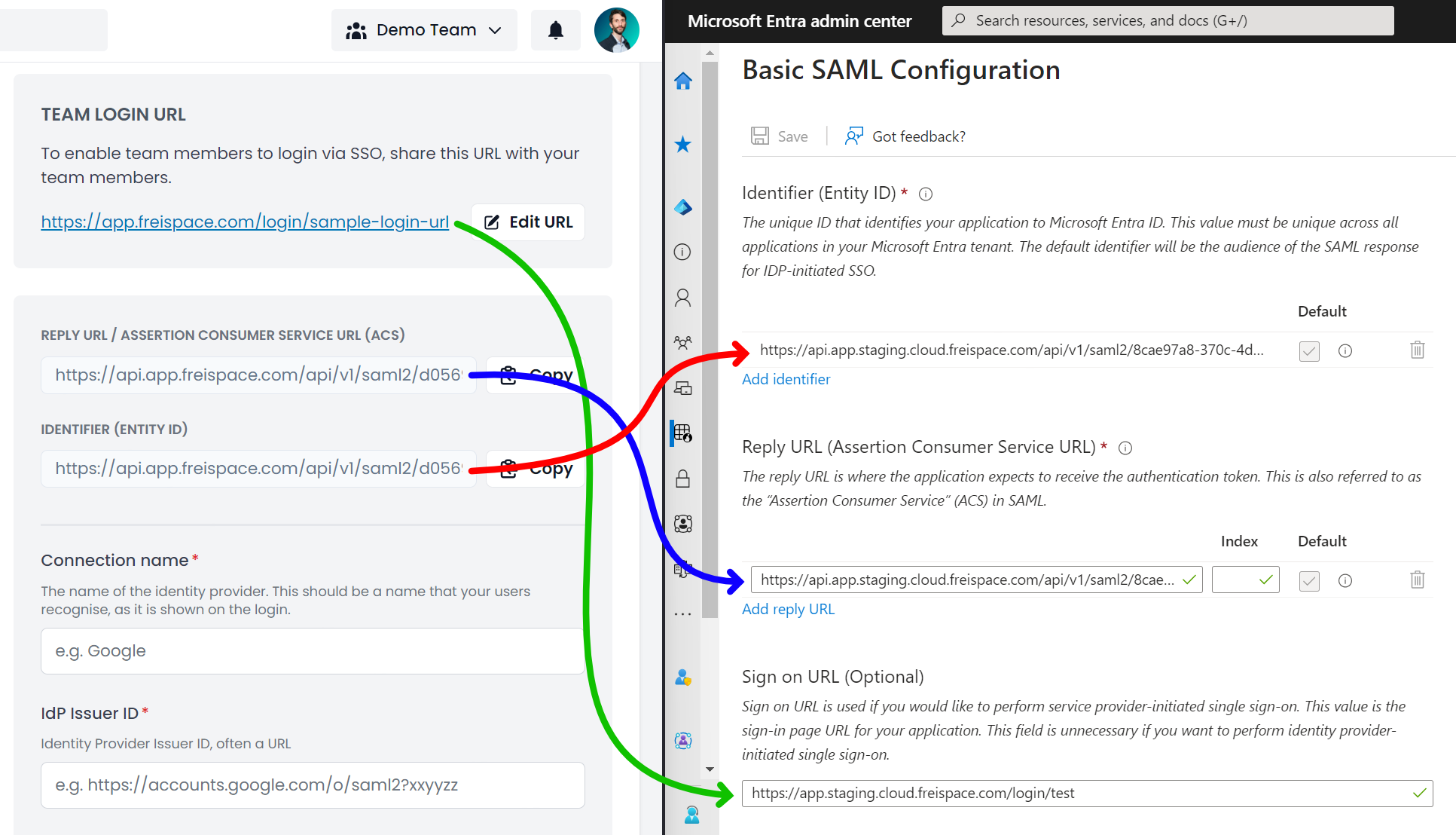
Task: View the Identifier (Entity ID) info tooltip
Action: coord(925,194)
